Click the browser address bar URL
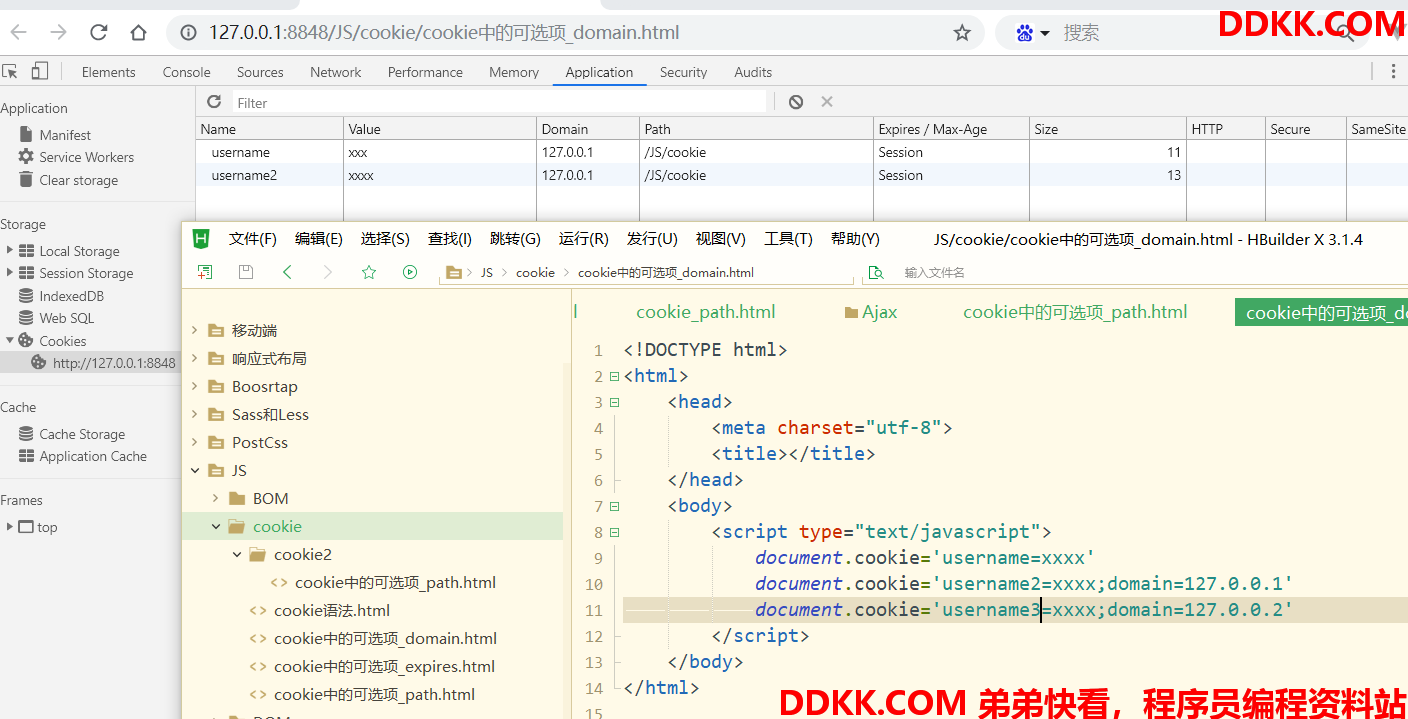Viewport: 1408px width, 719px height. [x=444, y=33]
